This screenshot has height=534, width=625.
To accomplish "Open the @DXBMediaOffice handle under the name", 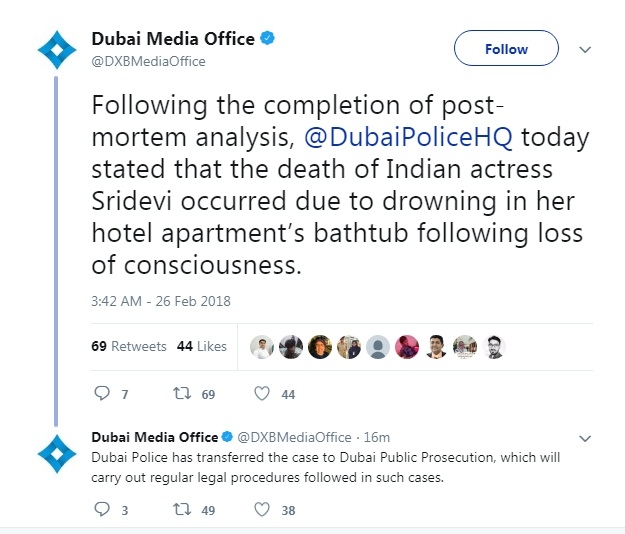I will coord(148,61).
